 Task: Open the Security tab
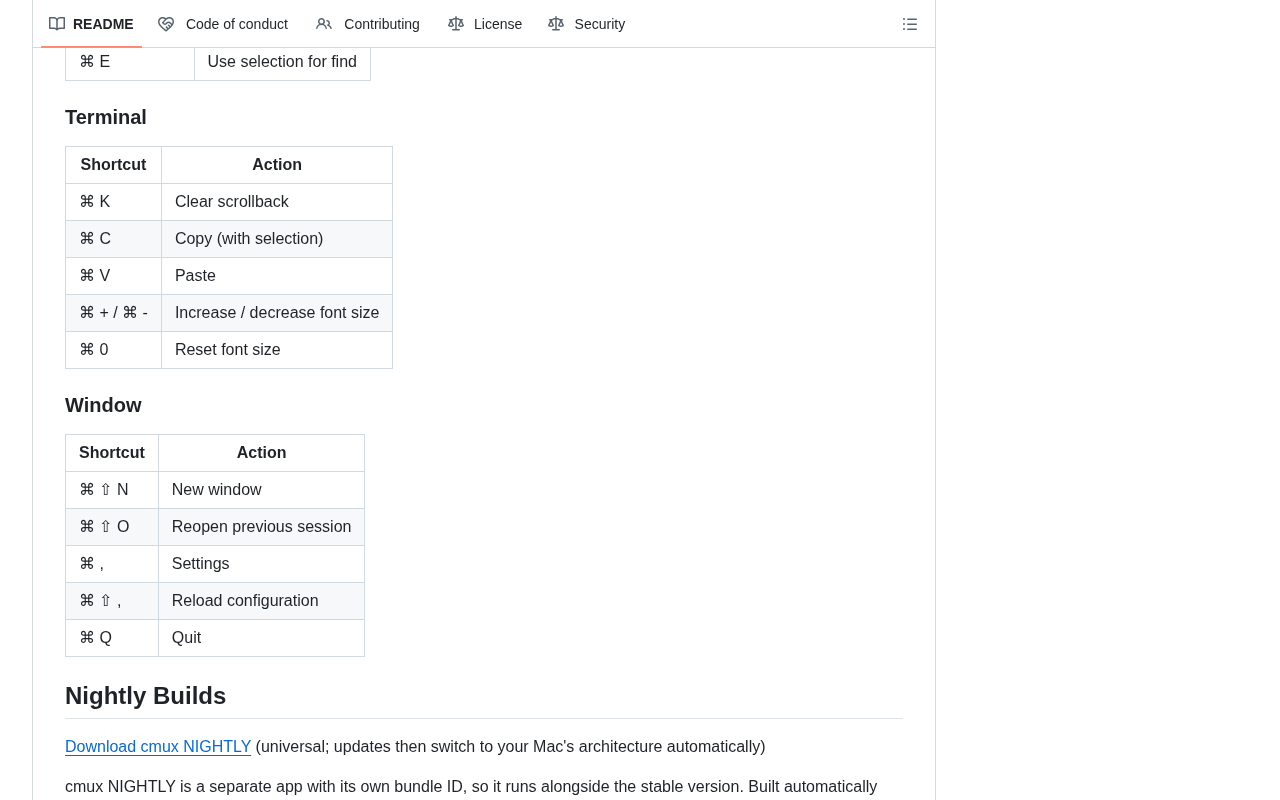coord(587,24)
